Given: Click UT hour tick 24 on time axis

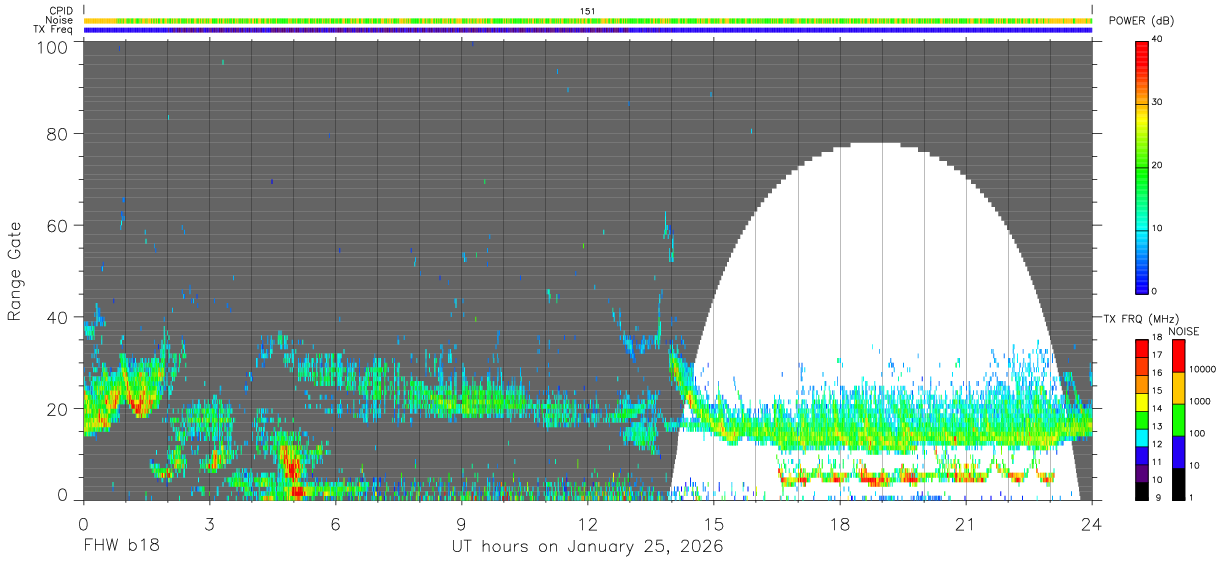Looking at the screenshot, I should point(1091,522).
